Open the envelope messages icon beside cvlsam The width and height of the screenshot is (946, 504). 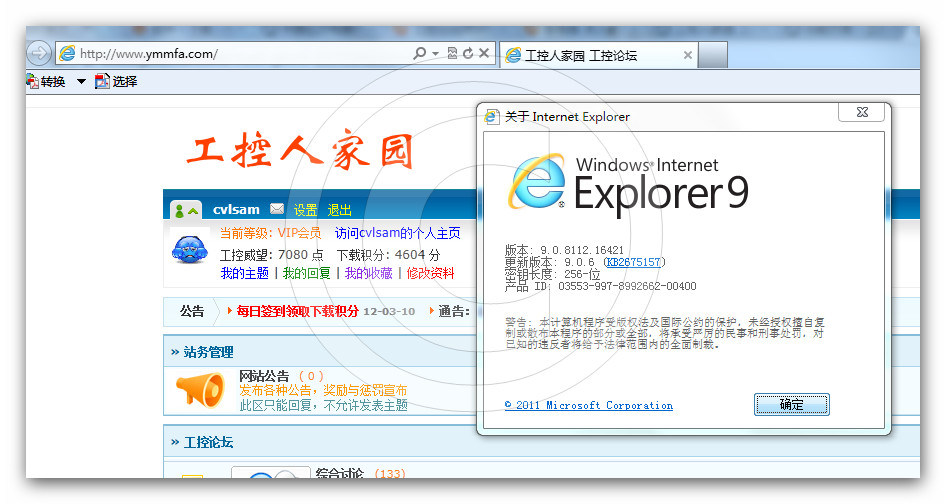pyautogui.click(x=277, y=210)
